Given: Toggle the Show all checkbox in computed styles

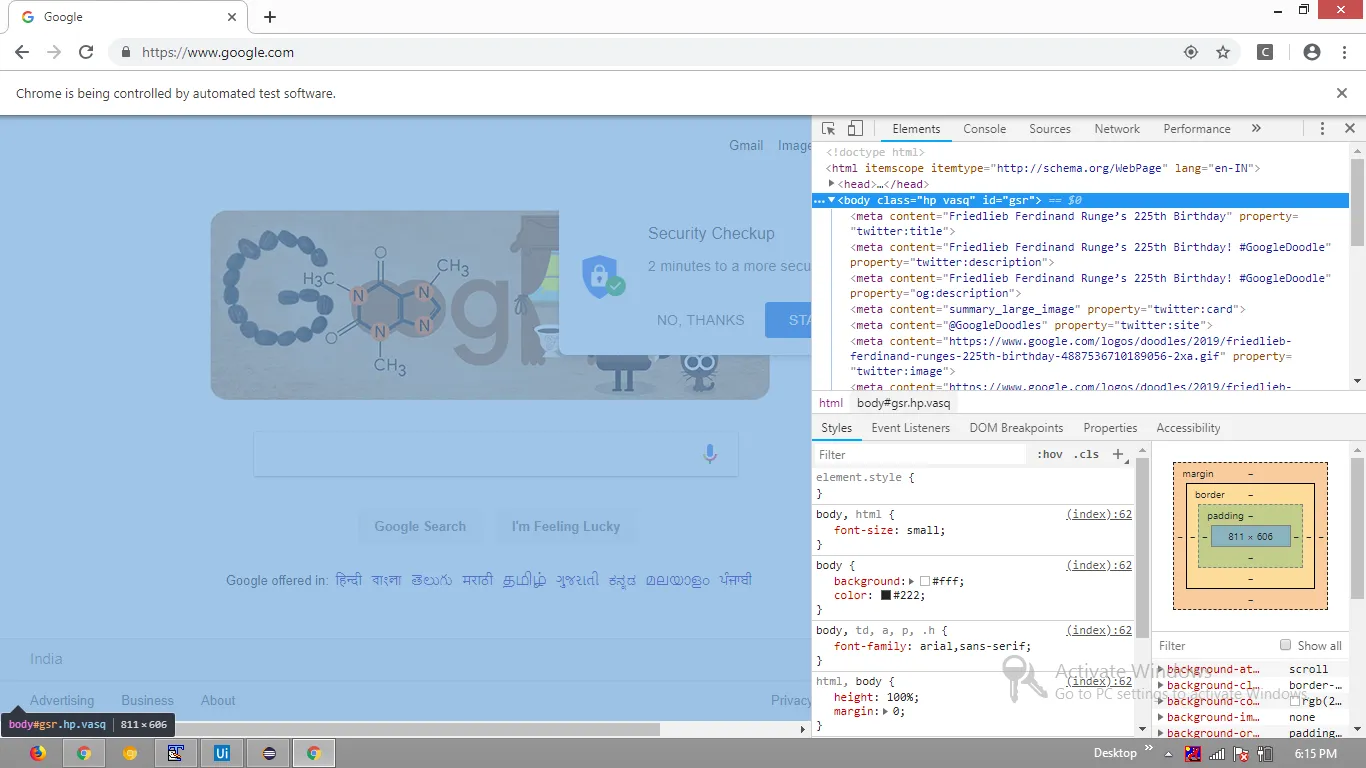Looking at the screenshot, I should [x=1286, y=645].
